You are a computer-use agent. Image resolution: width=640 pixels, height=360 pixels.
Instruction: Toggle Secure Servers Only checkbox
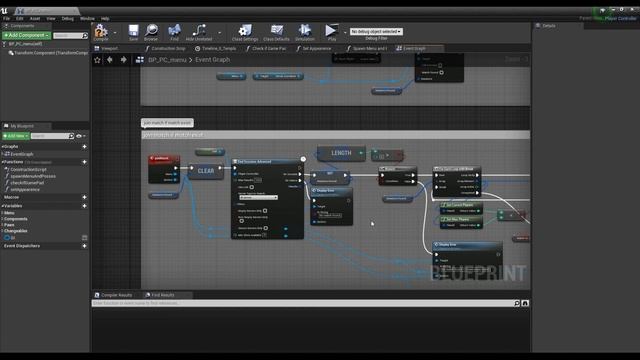(266, 228)
